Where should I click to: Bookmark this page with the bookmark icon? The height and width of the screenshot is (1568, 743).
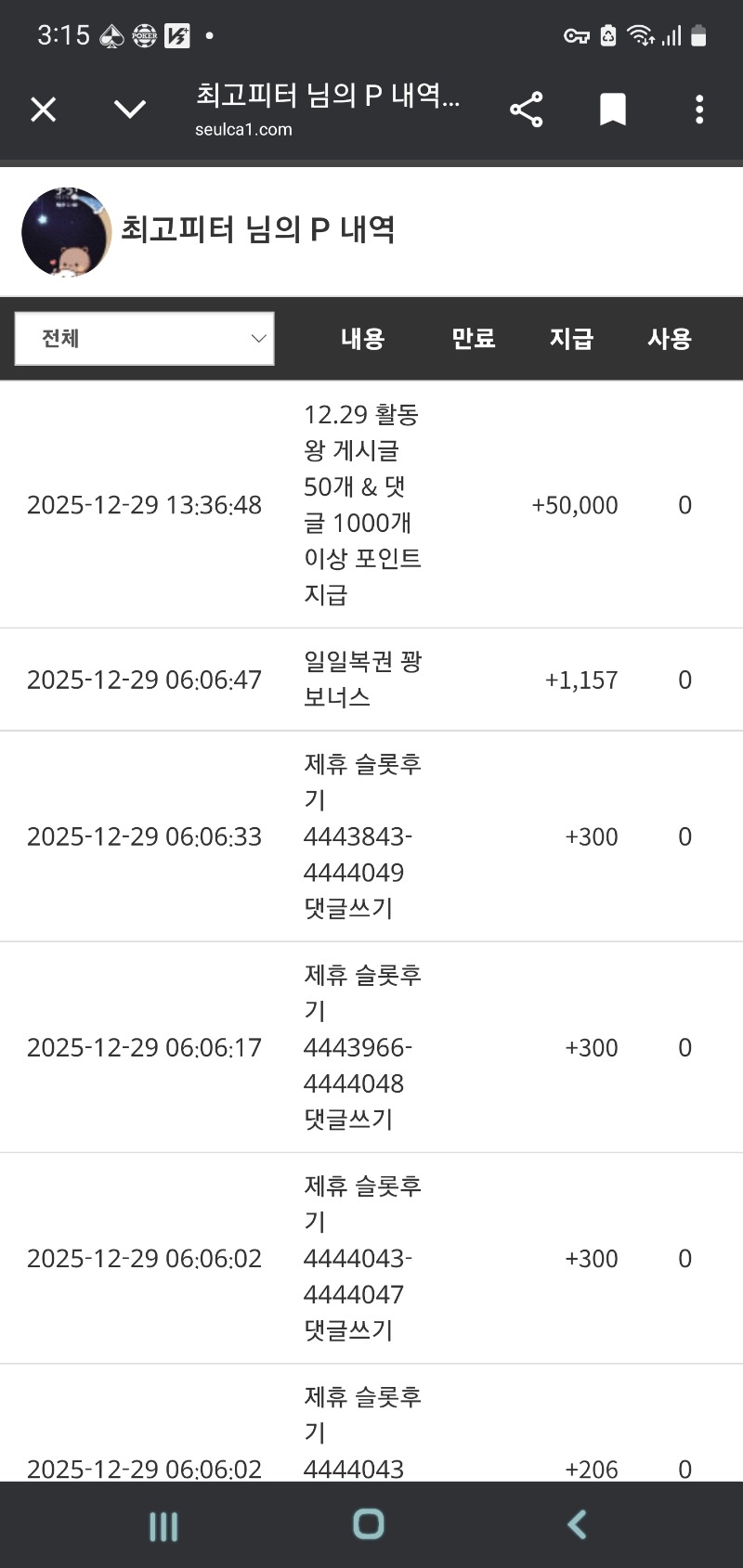(x=612, y=110)
